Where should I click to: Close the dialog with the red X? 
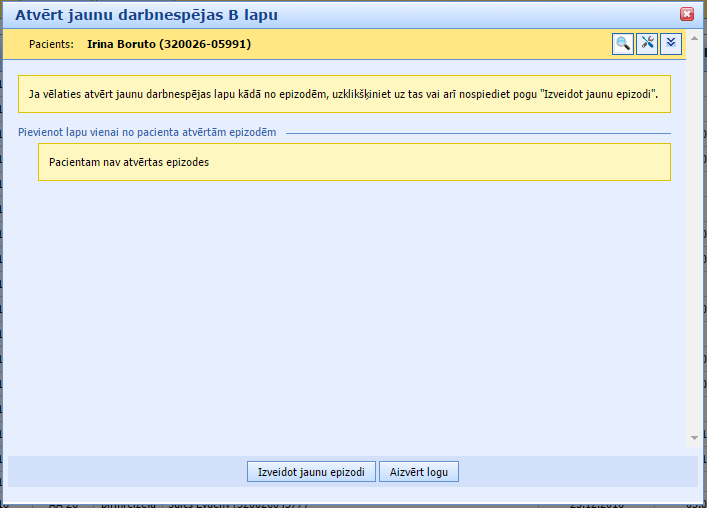tap(687, 14)
